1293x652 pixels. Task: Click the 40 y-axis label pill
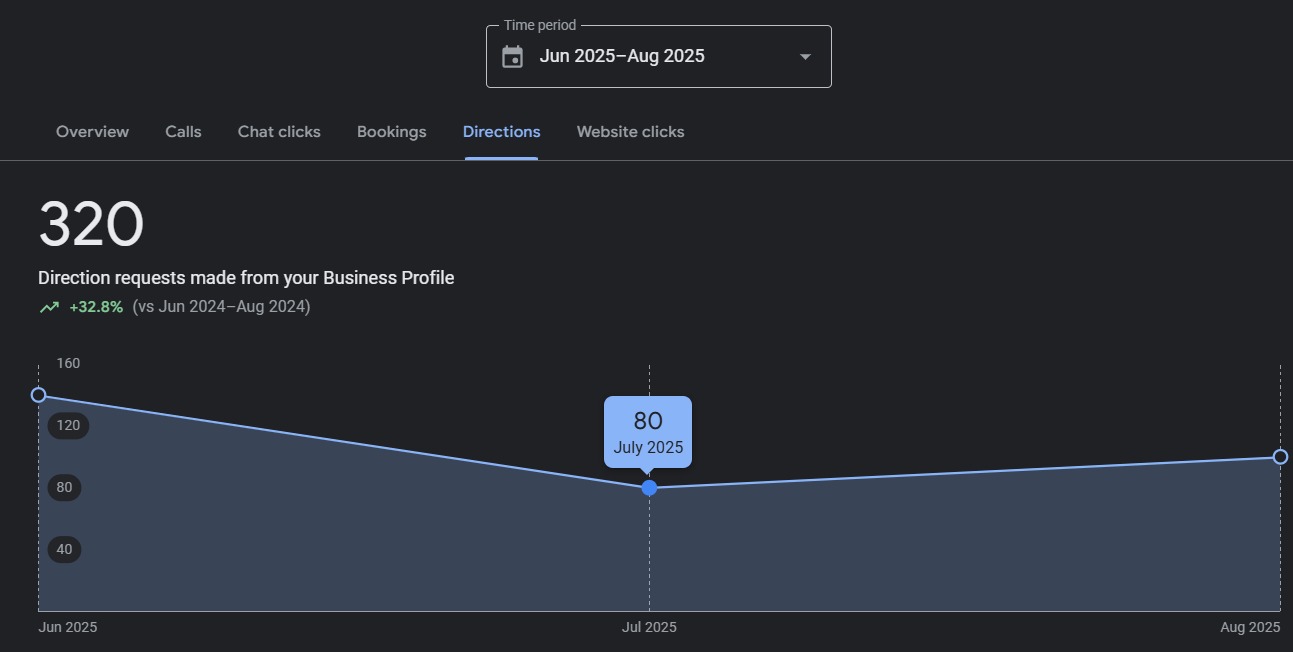click(64, 550)
